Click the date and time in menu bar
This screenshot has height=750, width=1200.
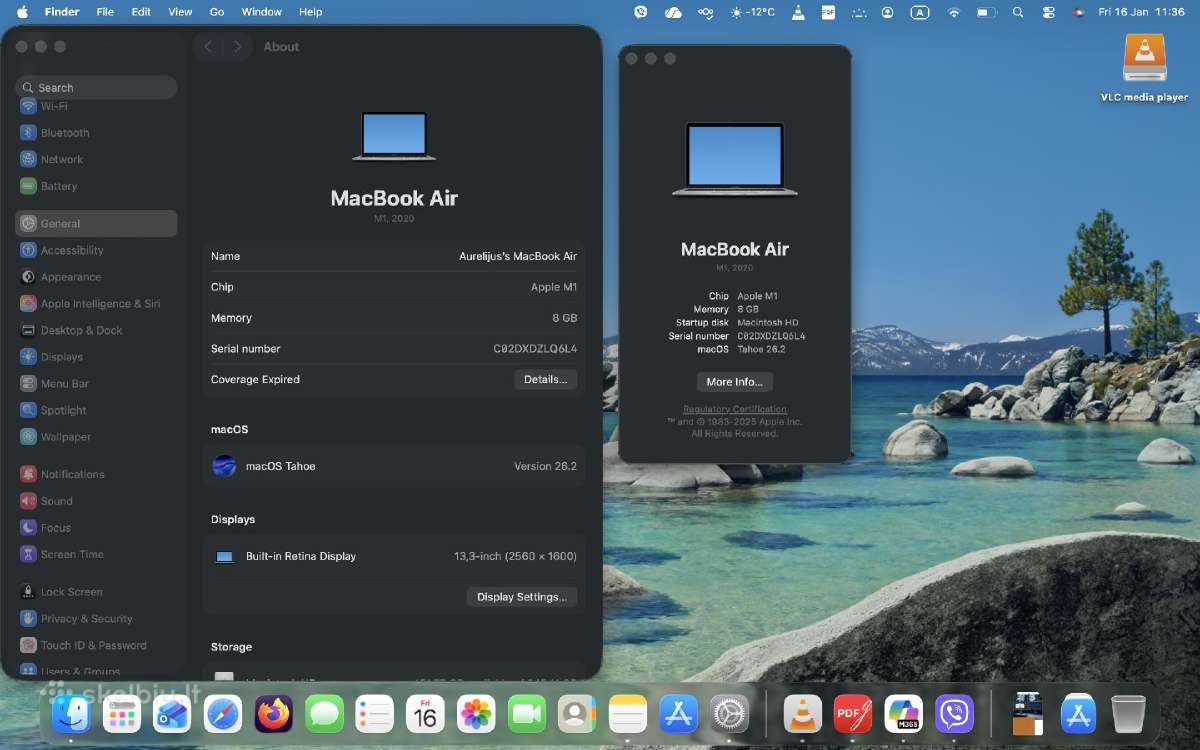(x=1141, y=12)
